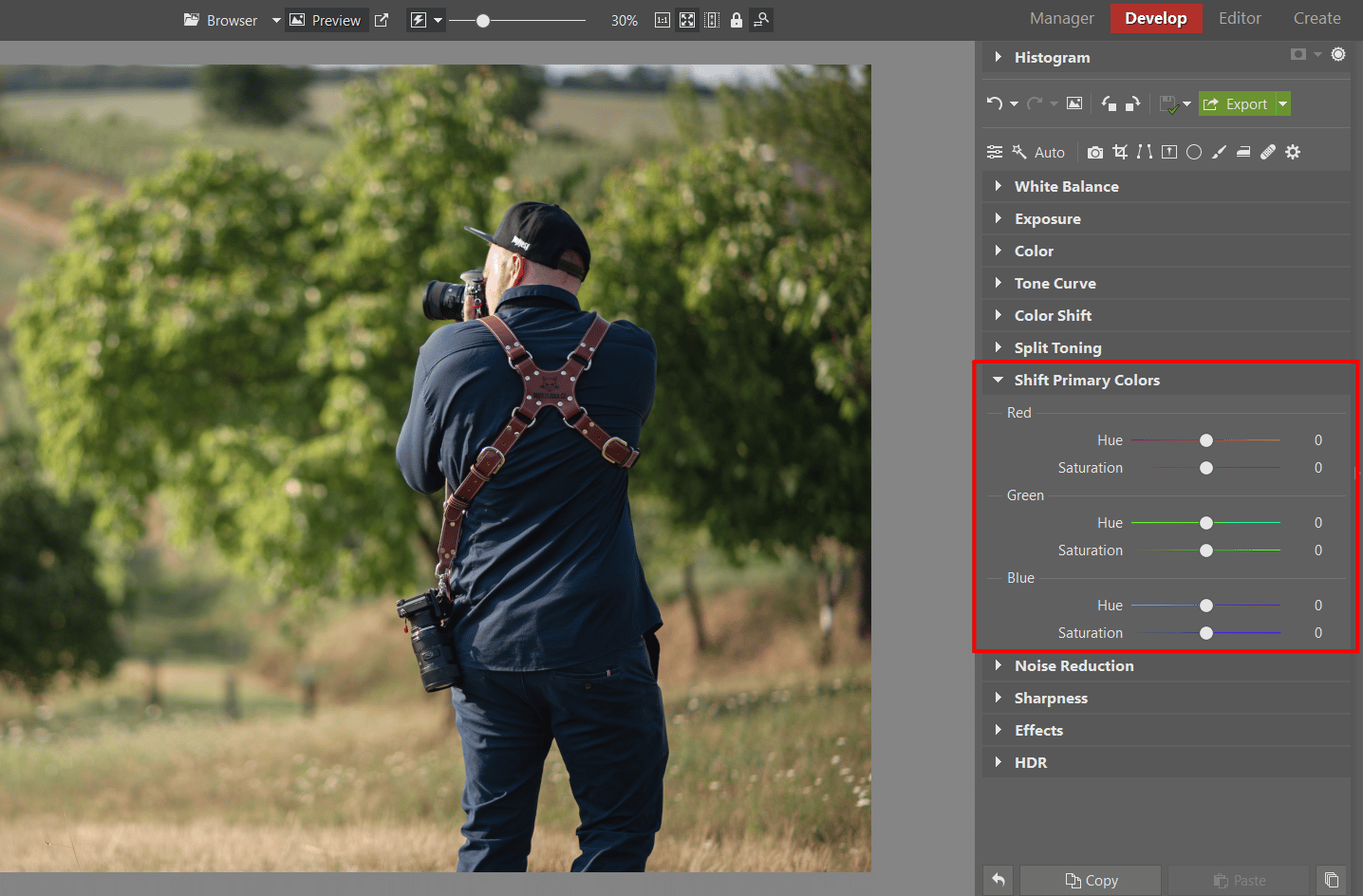Image resolution: width=1363 pixels, height=896 pixels.
Task: Switch to the Manager module tab
Action: point(1061,18)
